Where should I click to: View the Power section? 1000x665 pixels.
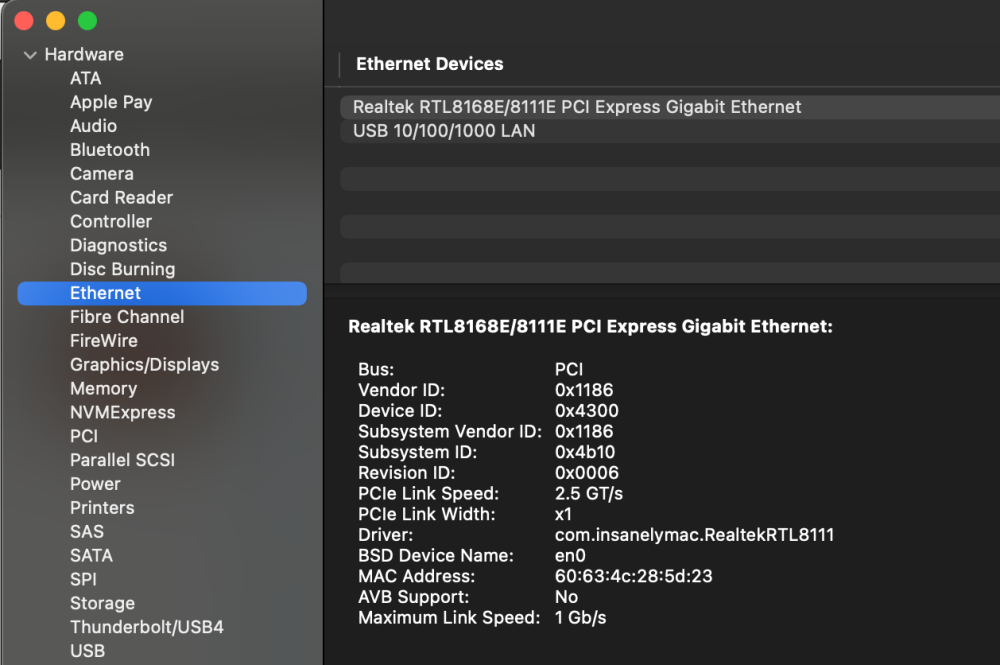(x=95, y=484)
